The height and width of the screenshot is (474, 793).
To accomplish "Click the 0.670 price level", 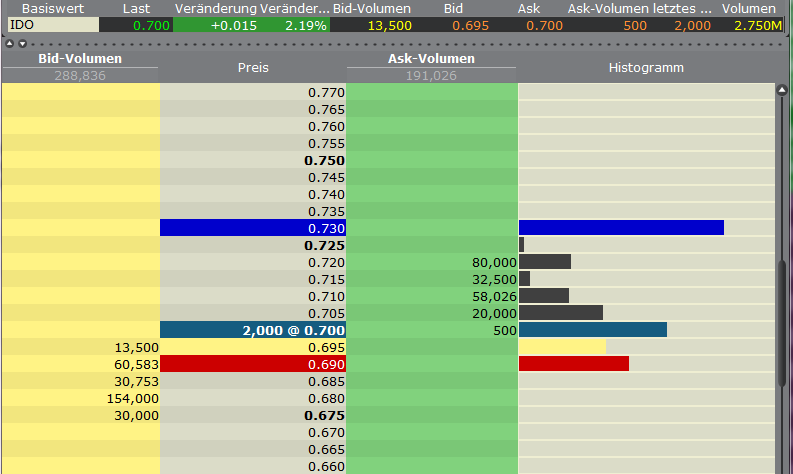I will click(x=326, y=433).
